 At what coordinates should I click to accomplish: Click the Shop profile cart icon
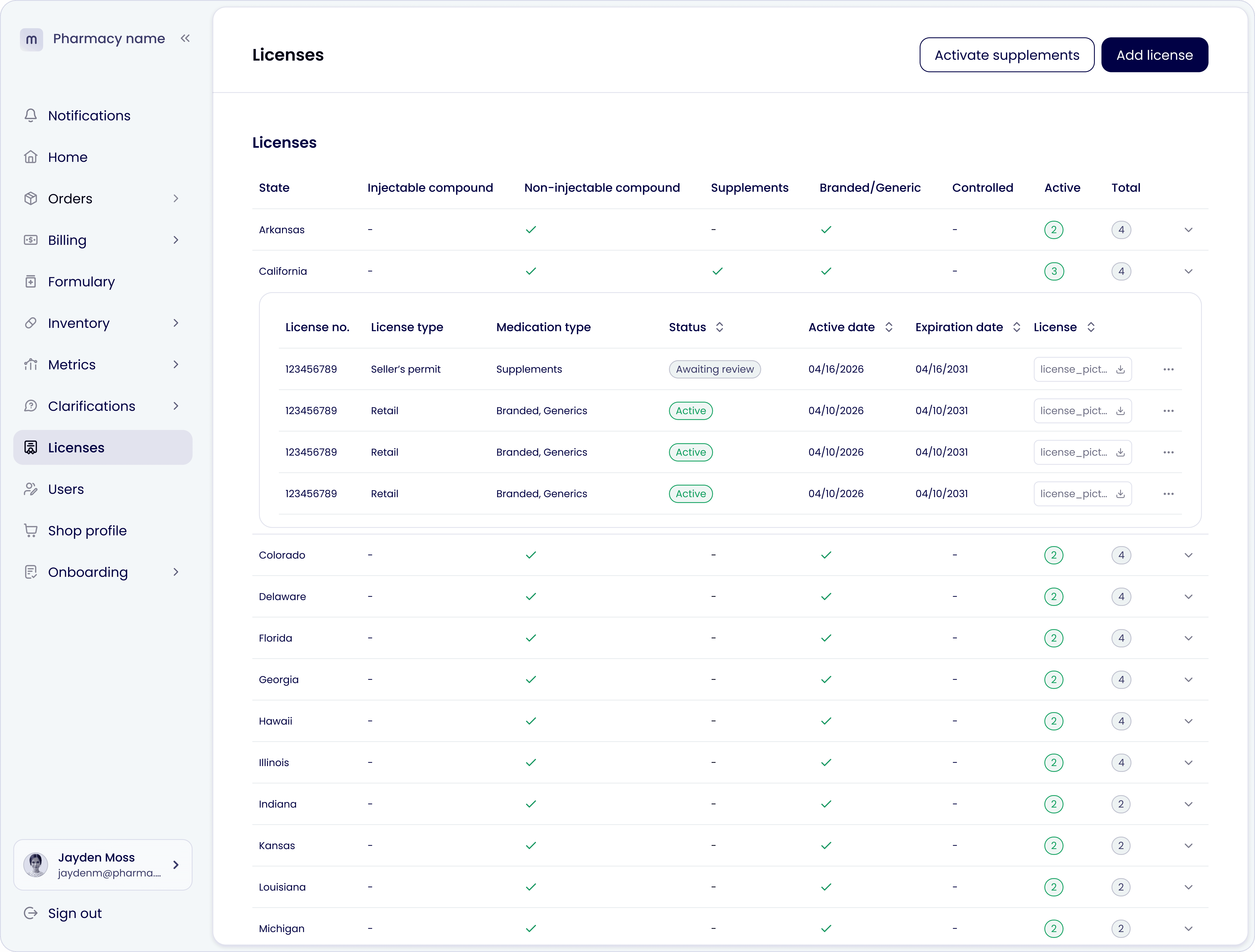(x=31, y=530)
